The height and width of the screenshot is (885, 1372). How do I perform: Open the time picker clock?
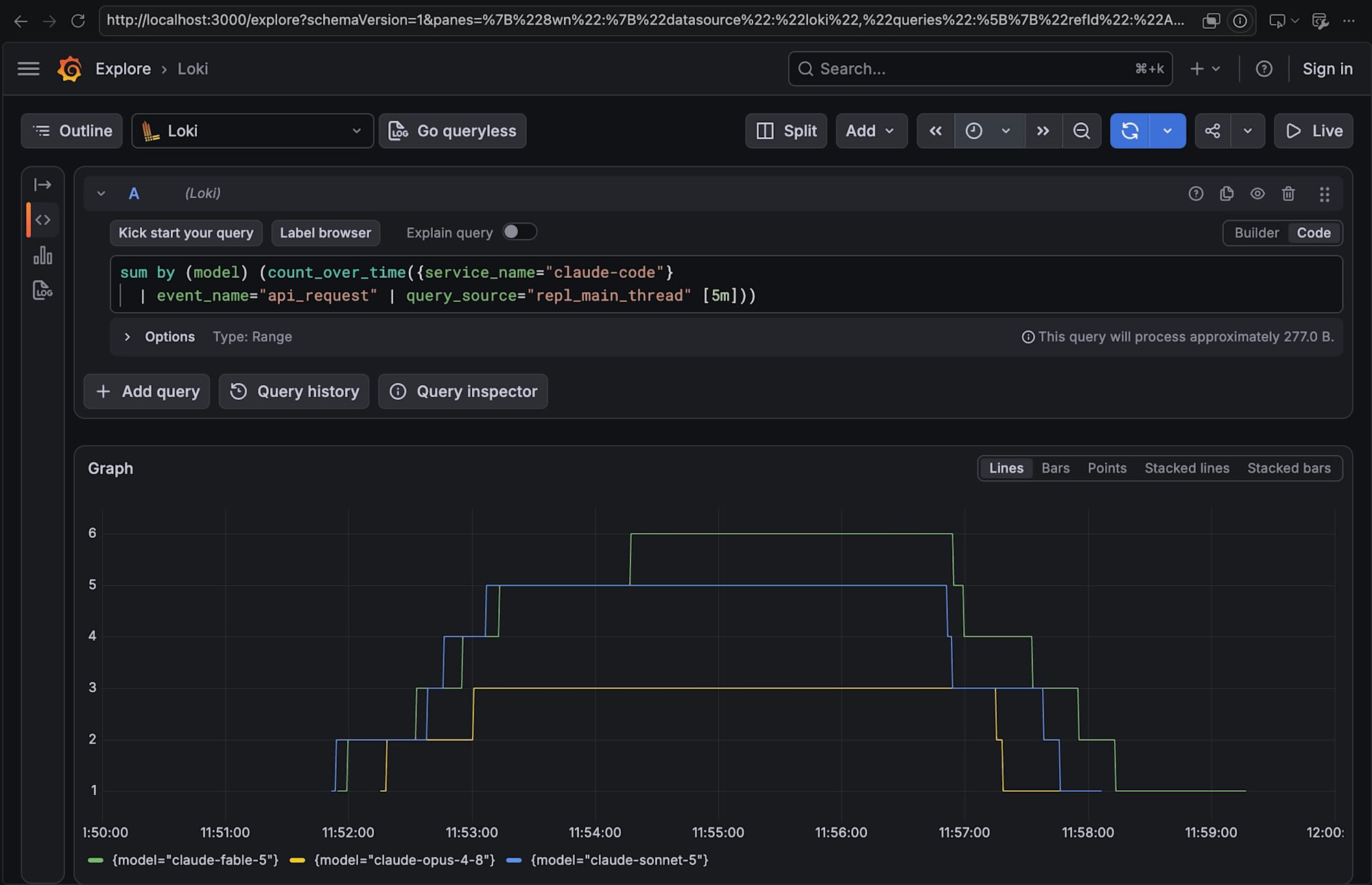click(x=974, y=131)
